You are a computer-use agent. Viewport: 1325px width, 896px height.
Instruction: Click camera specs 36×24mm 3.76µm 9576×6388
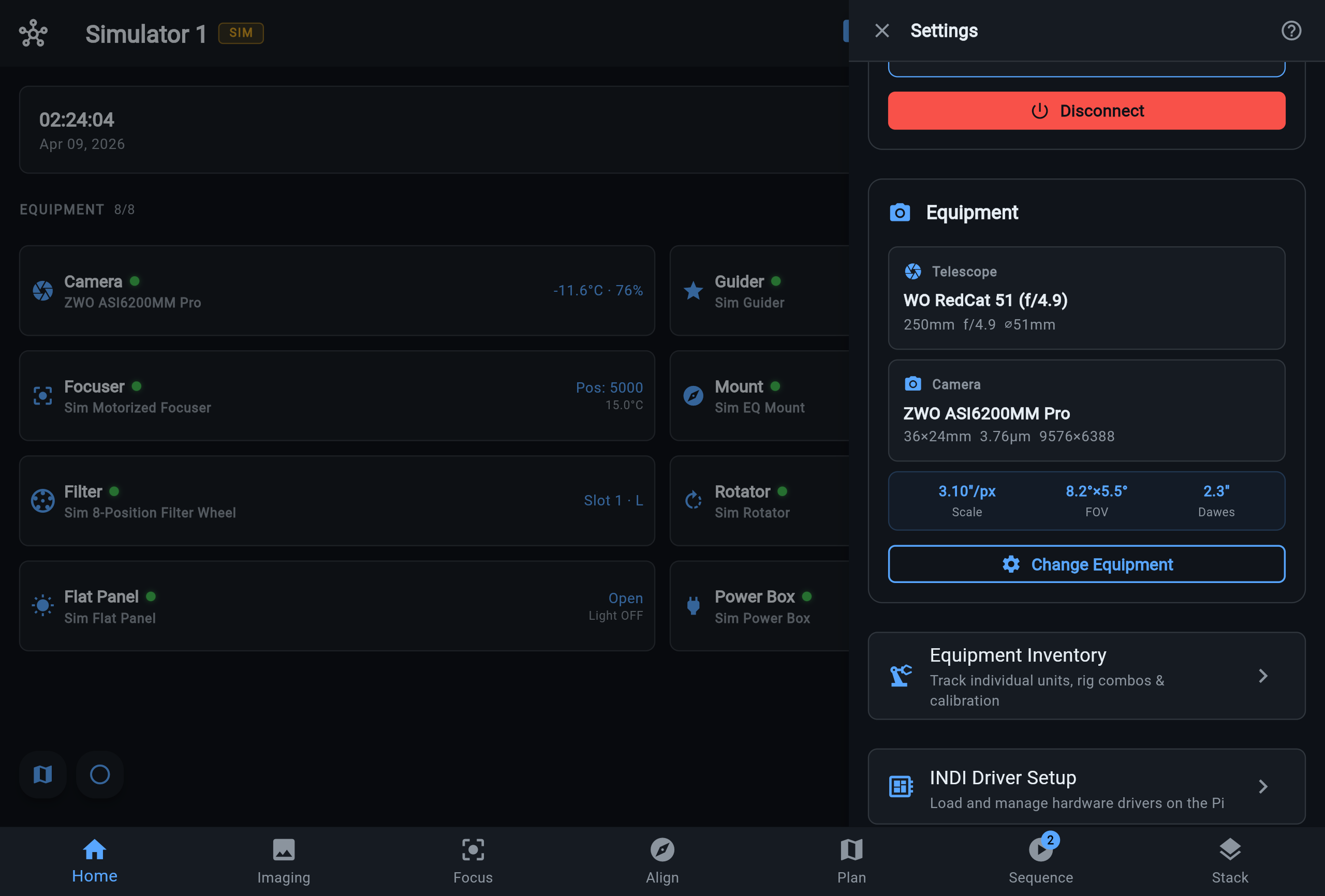(1009, 436)
